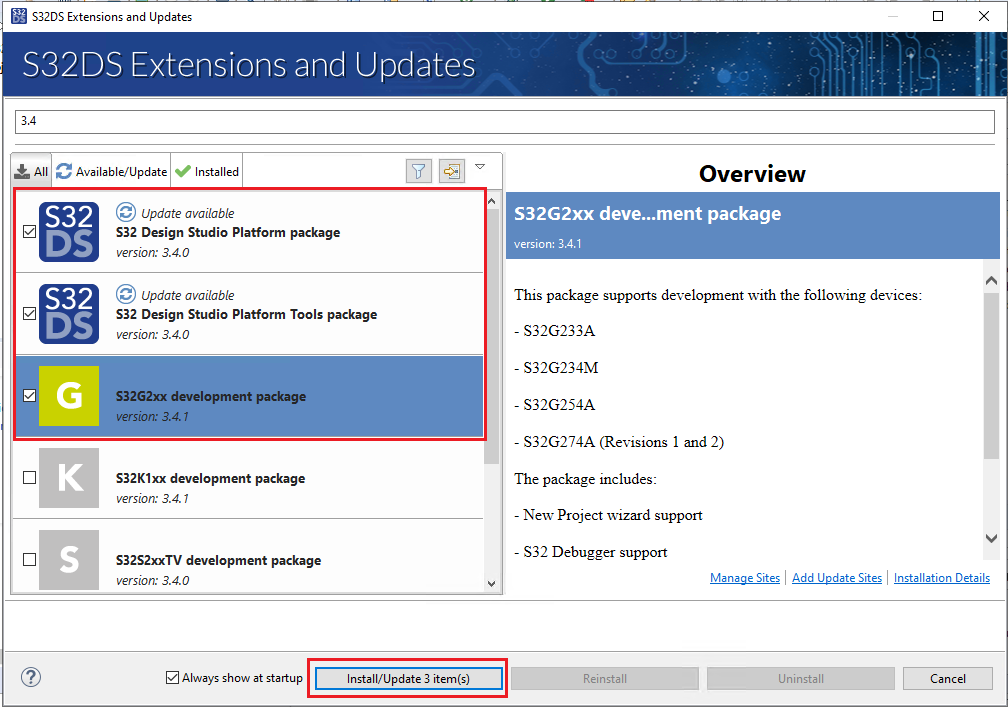1008x708 pixels.
Task: Open the help question mark icon
Action: 31,677
